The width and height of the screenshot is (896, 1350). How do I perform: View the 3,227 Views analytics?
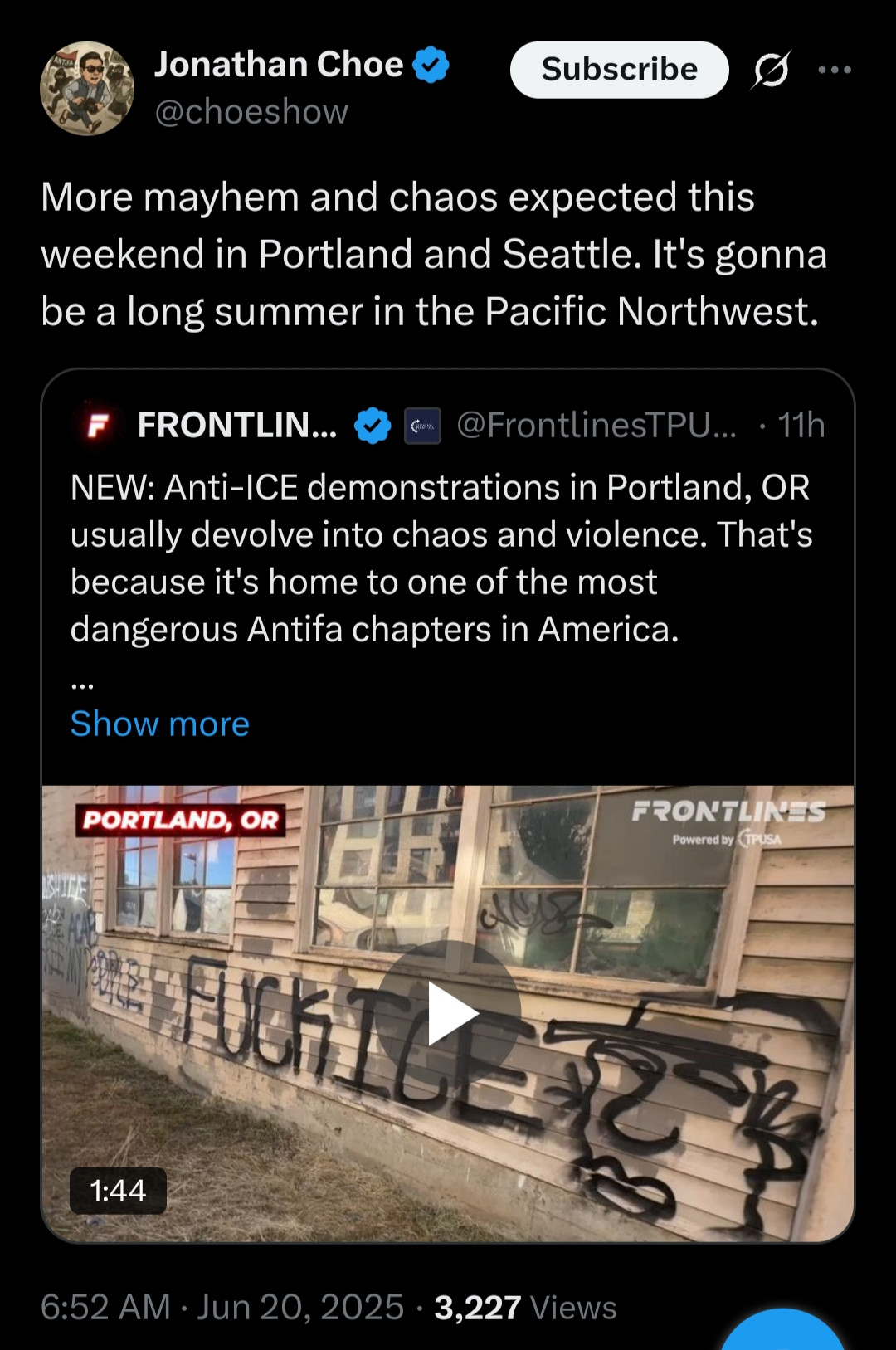[526, 1307]
